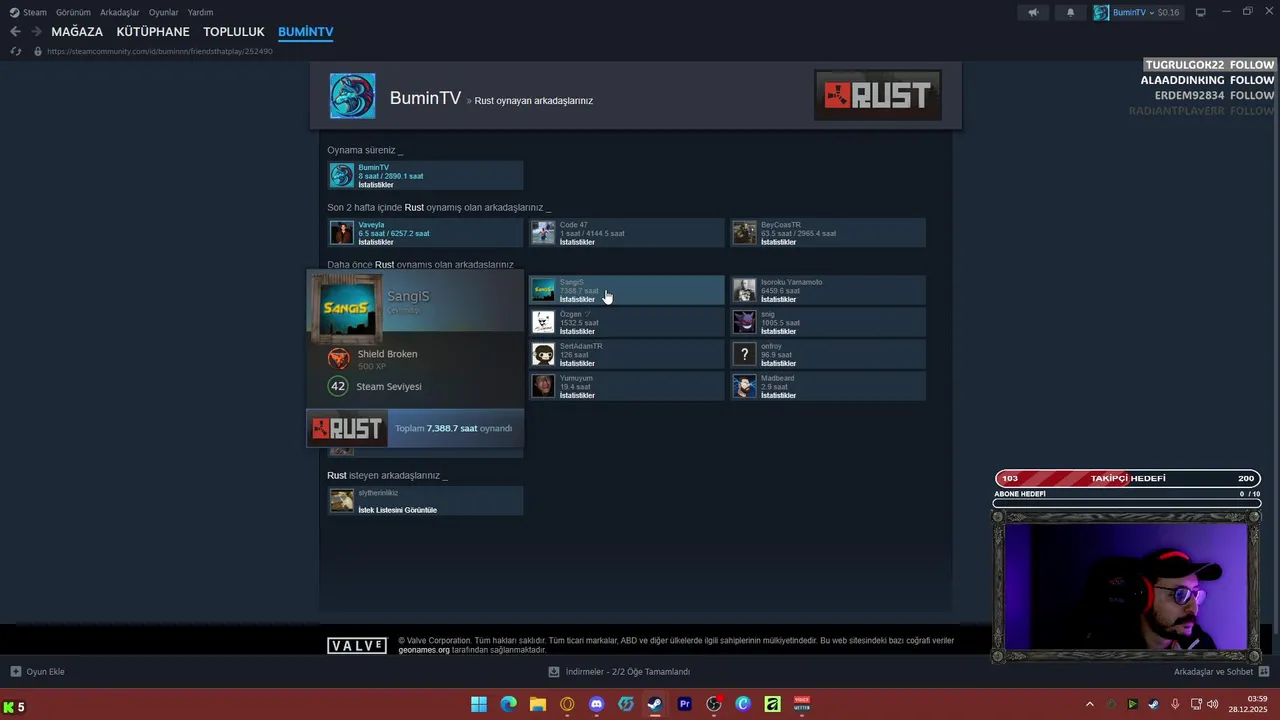Image resolution: width=1280 pixels, height=720 pixels.
Task: Click İstek Listesini Görüntüle link
Action: click(x=397, y=510)
